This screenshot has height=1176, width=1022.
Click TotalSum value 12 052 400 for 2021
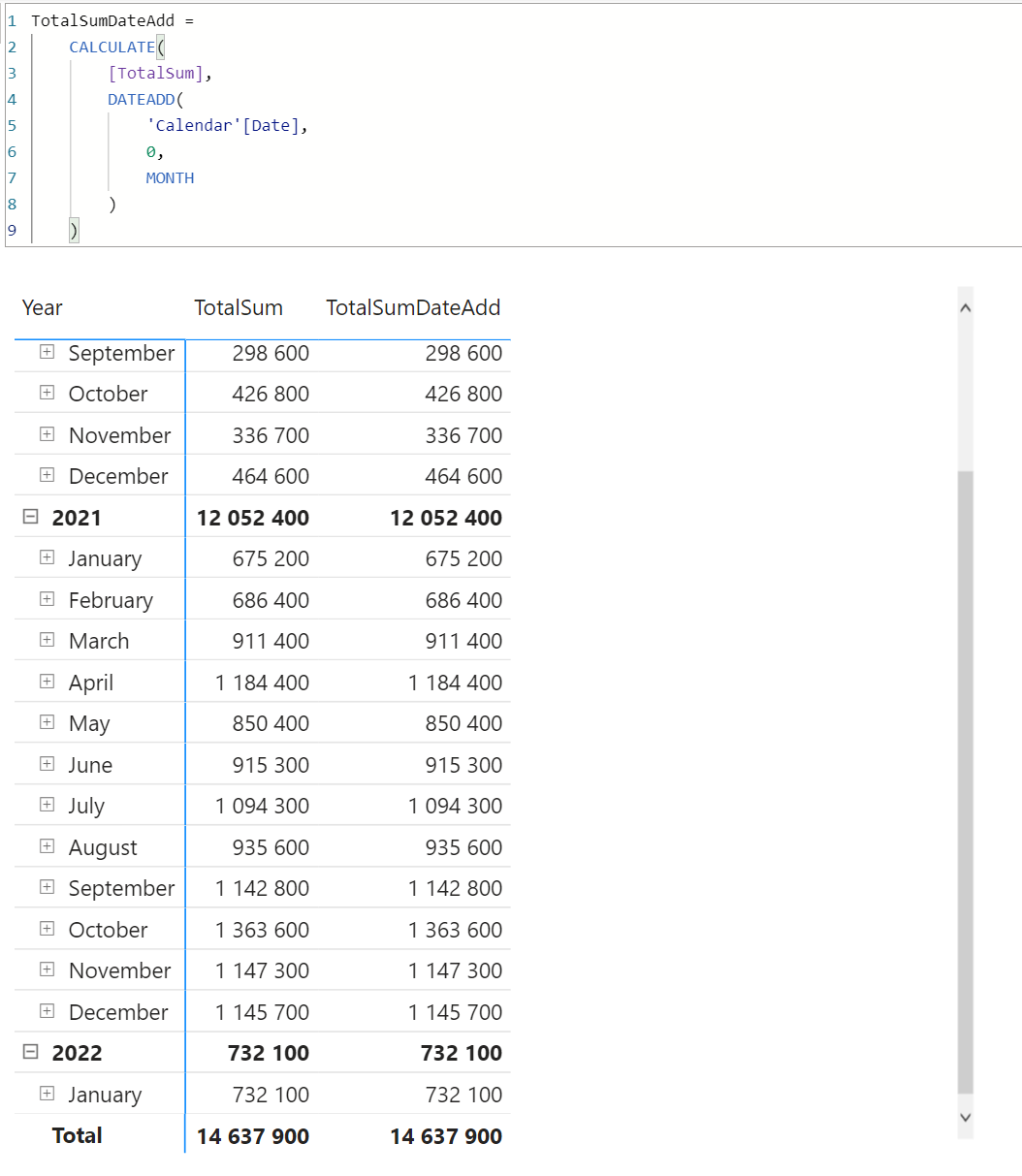(253, 518)
